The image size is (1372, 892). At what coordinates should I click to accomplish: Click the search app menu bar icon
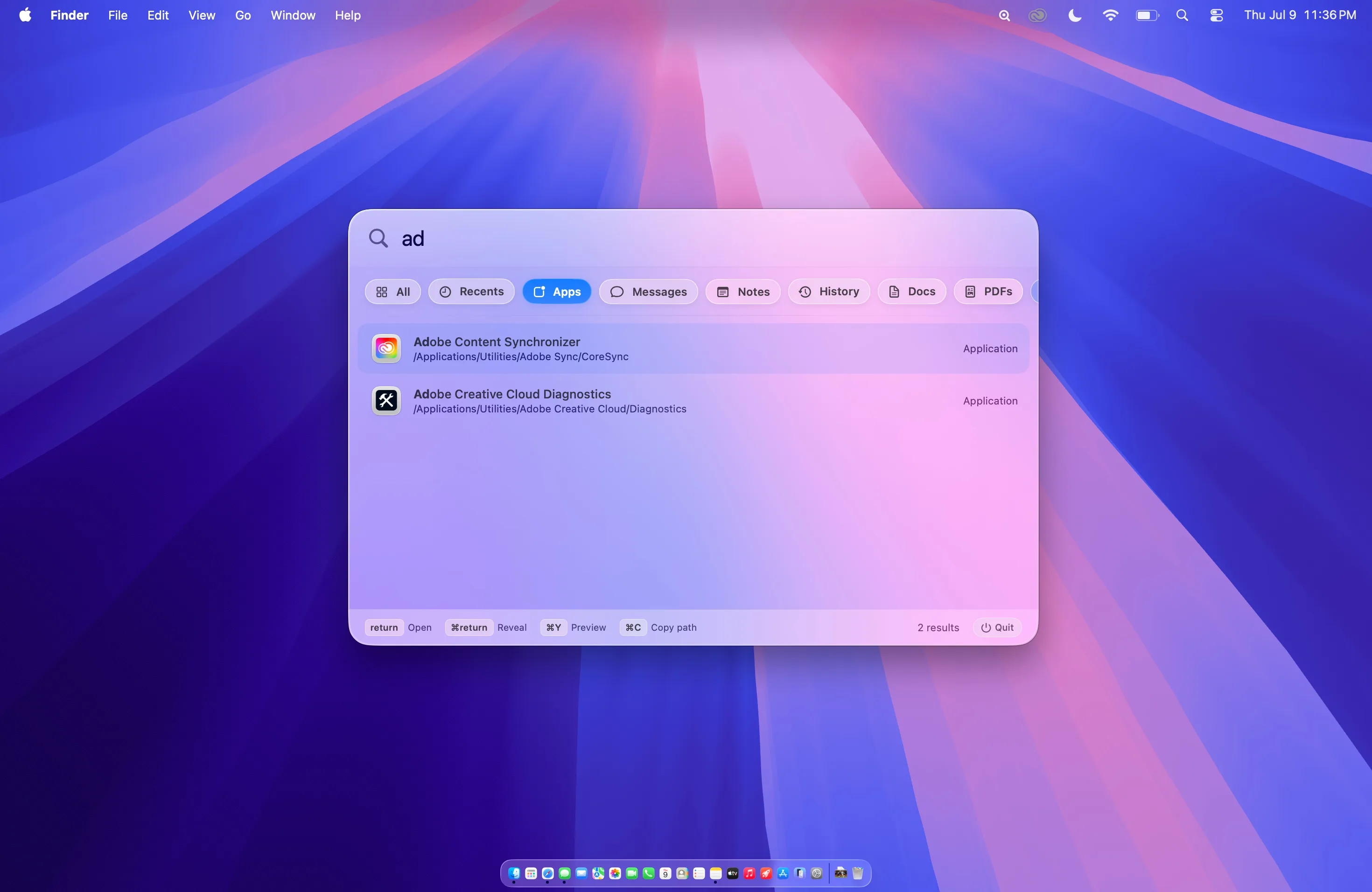[x=1004, y=15]
